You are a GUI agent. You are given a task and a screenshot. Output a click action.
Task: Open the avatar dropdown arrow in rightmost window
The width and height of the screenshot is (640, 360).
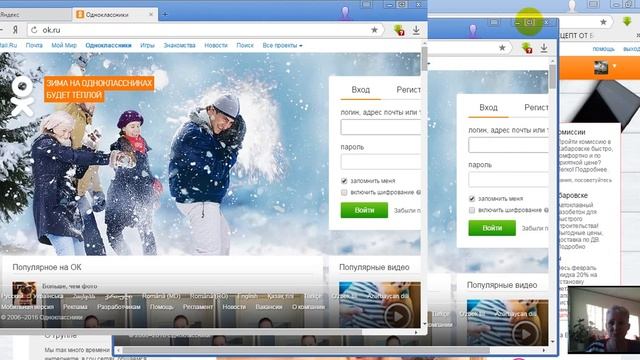pyautogui.click(x=614, y=66)
